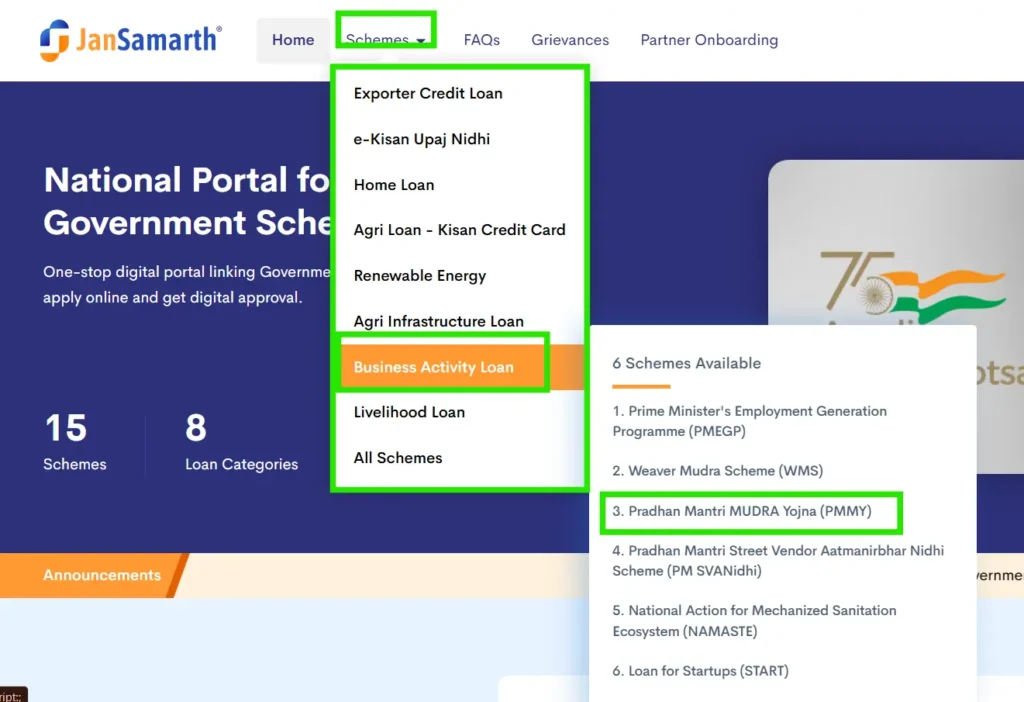This screenshot has height=702, width=1024.
Task: Open All Schemes entry
Action: 398,458
